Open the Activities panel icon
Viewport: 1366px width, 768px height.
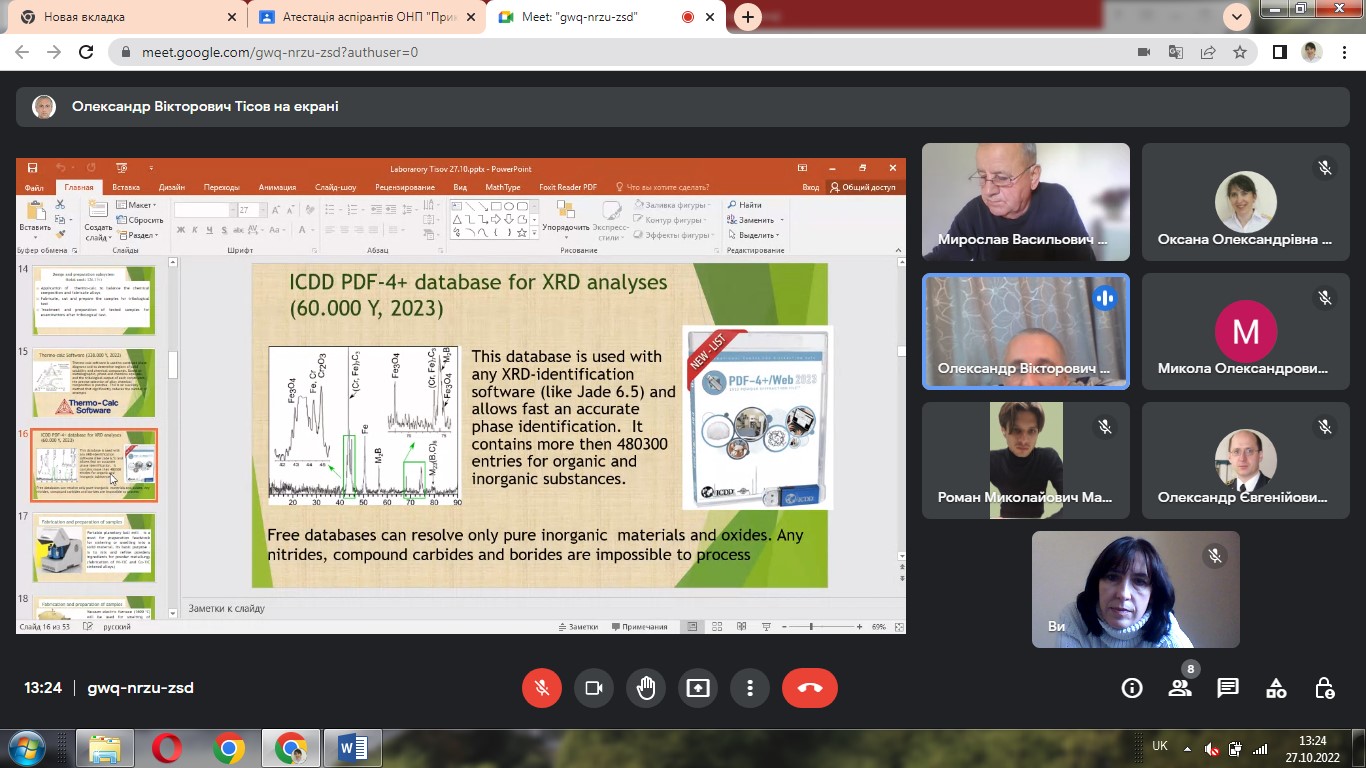(1276, 688)
